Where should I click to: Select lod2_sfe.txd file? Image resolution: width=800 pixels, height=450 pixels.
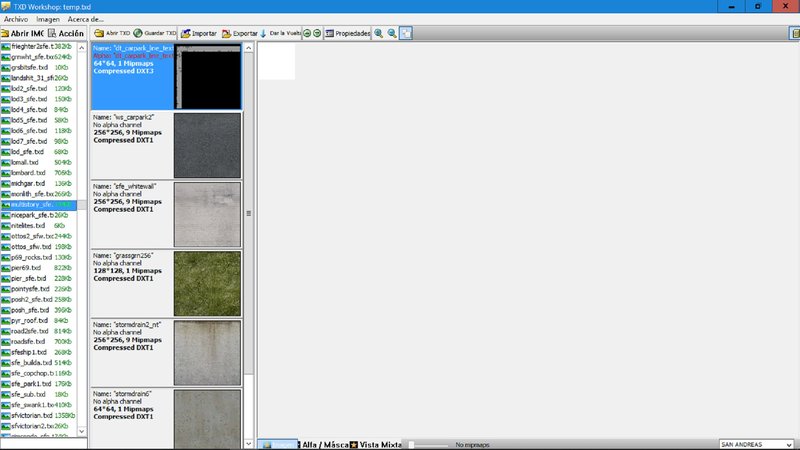[x=39, y=88]
